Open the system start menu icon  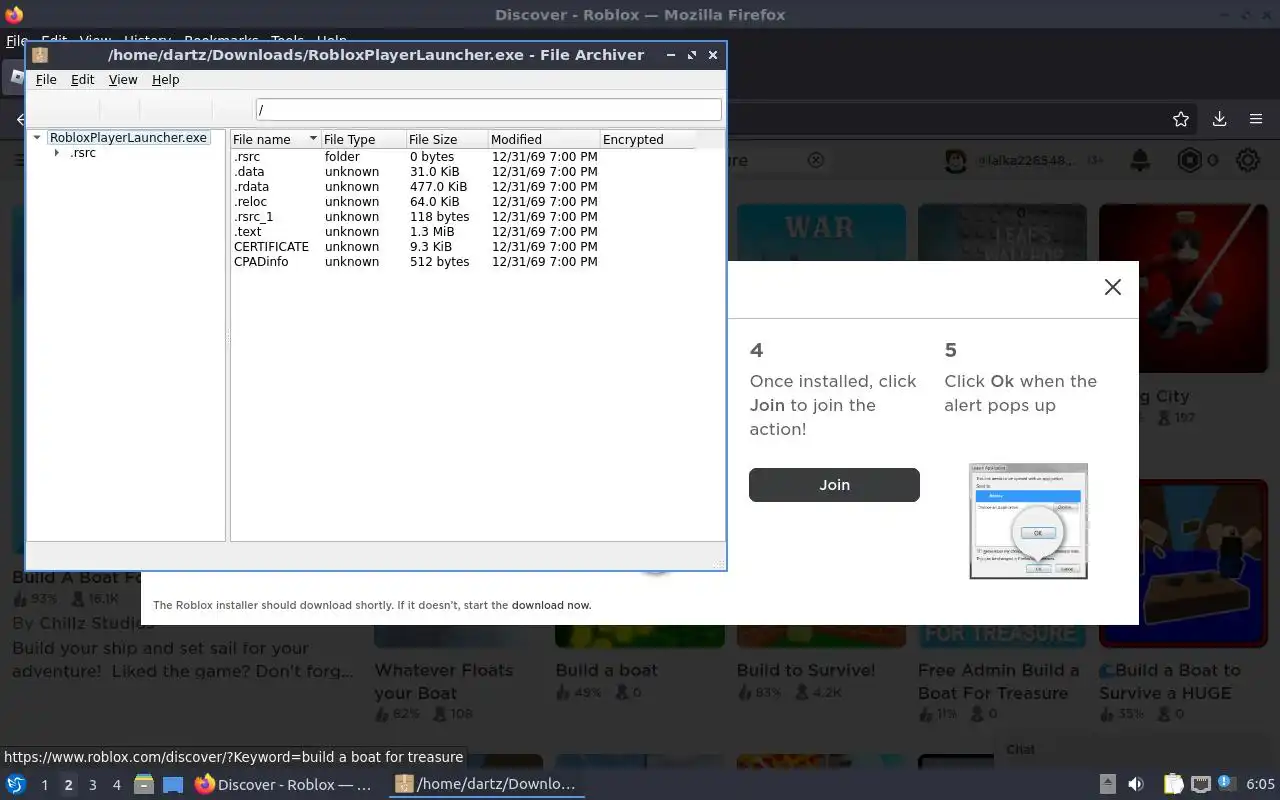pos(16,784)
